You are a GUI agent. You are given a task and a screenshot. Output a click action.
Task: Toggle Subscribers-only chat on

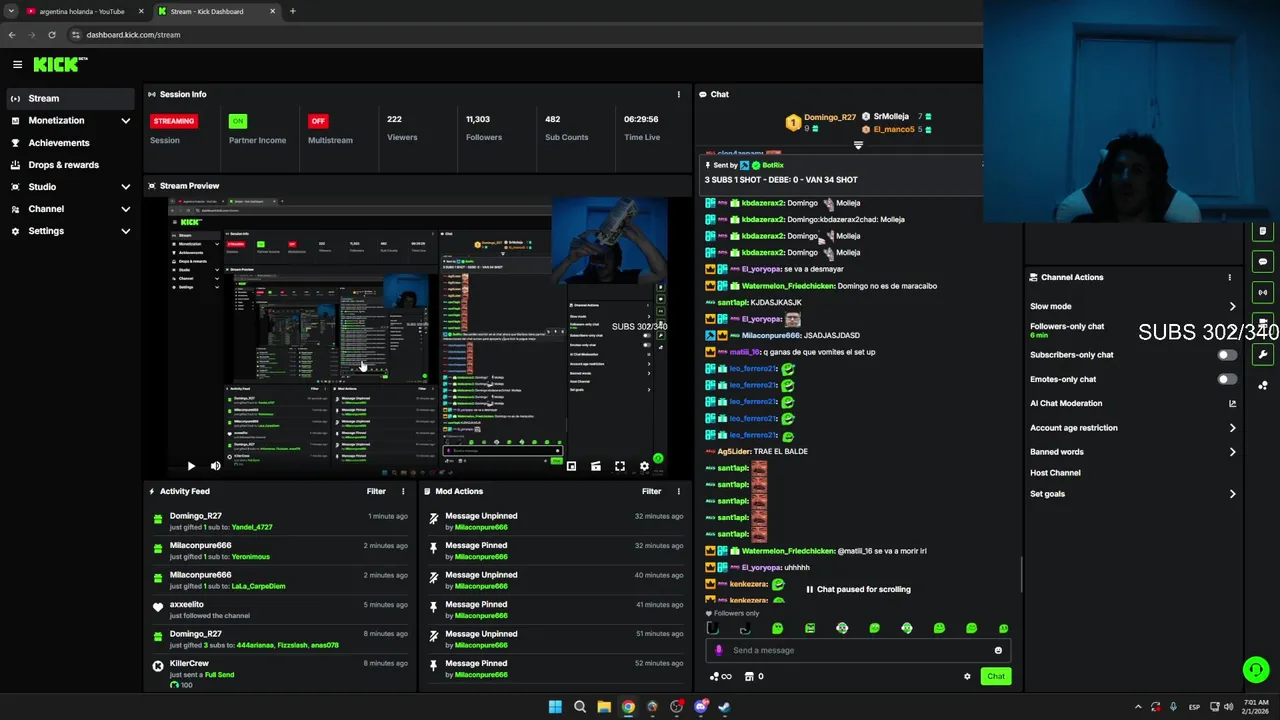[1227, 355]
